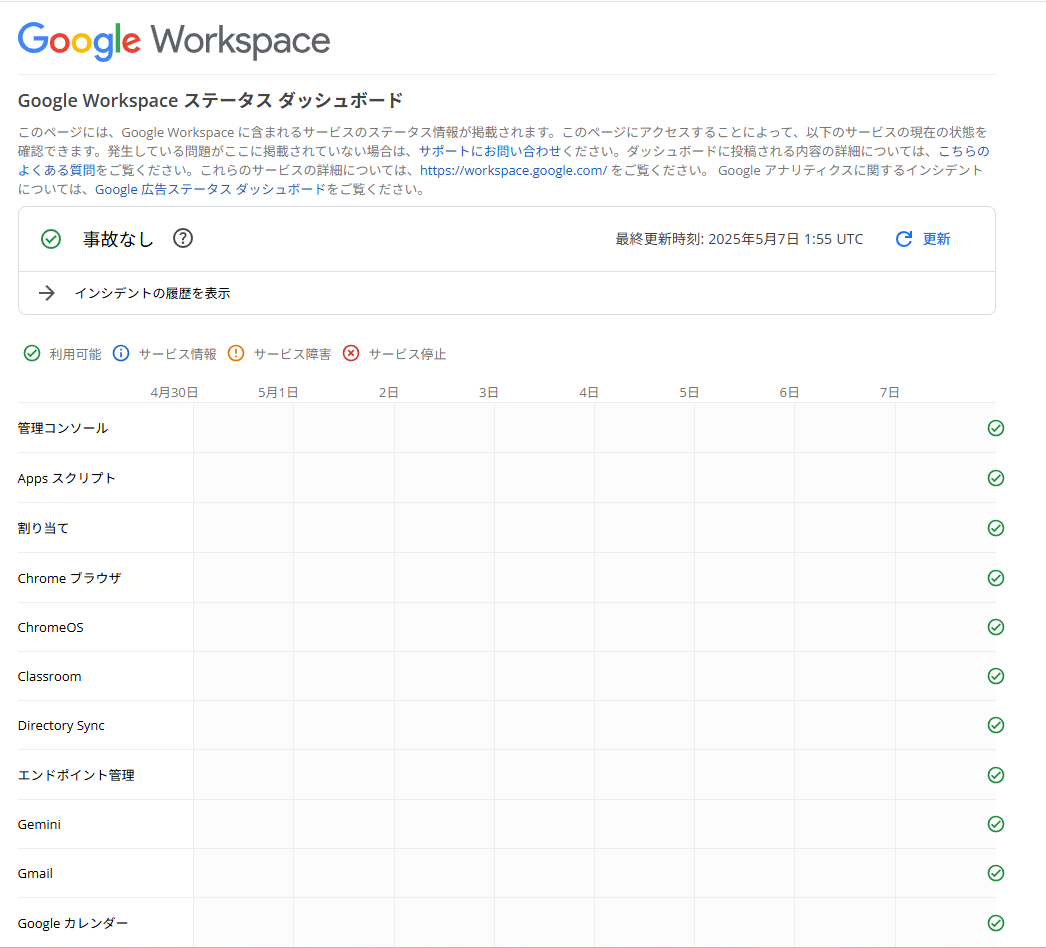Click the 2日 date column header

point(388,392)
